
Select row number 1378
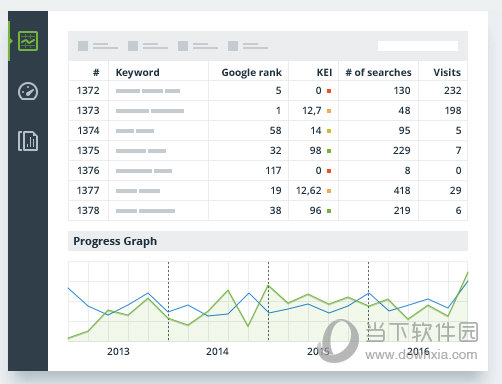point(88,210)
